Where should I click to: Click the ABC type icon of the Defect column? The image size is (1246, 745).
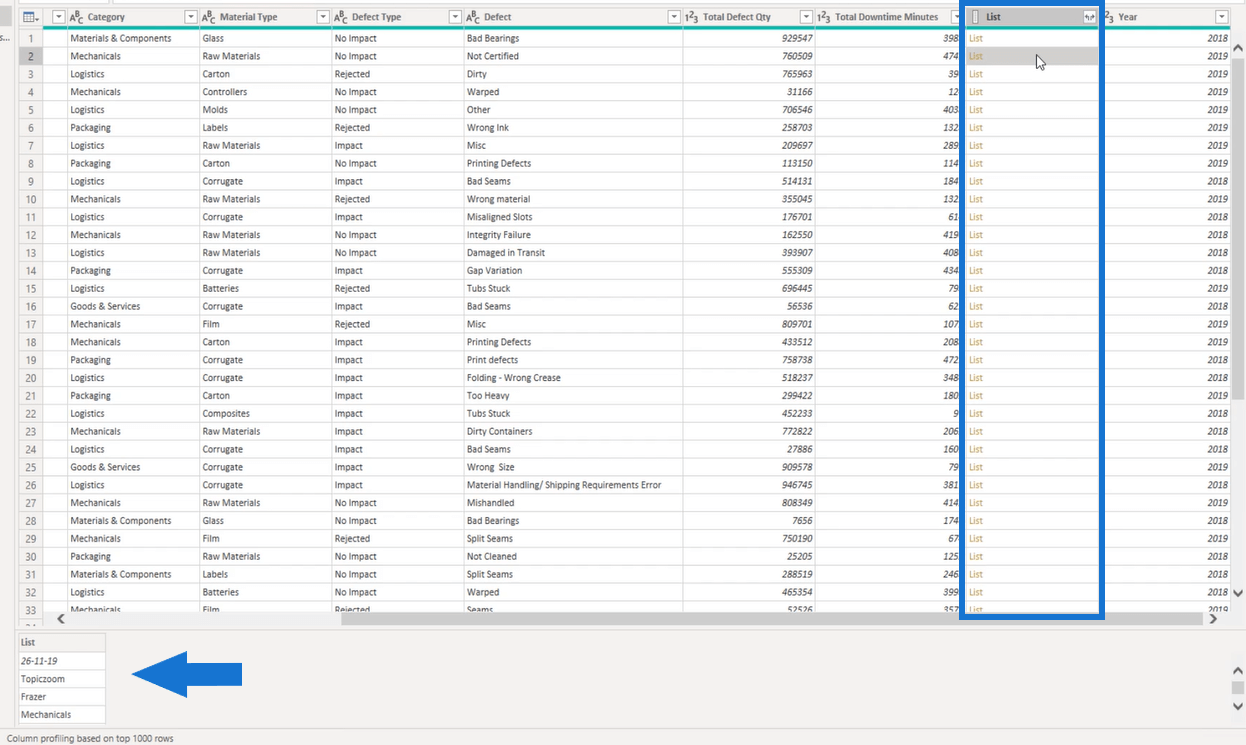472,17
